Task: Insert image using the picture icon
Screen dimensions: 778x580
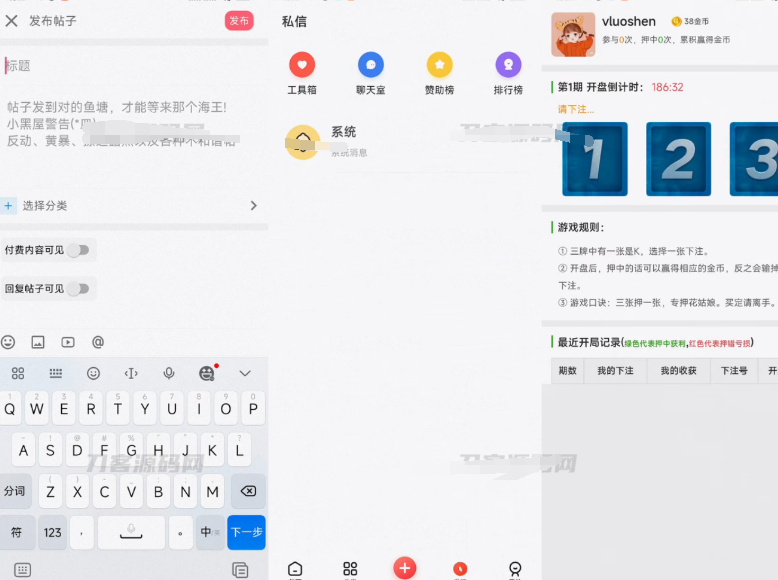Action: 38,342
